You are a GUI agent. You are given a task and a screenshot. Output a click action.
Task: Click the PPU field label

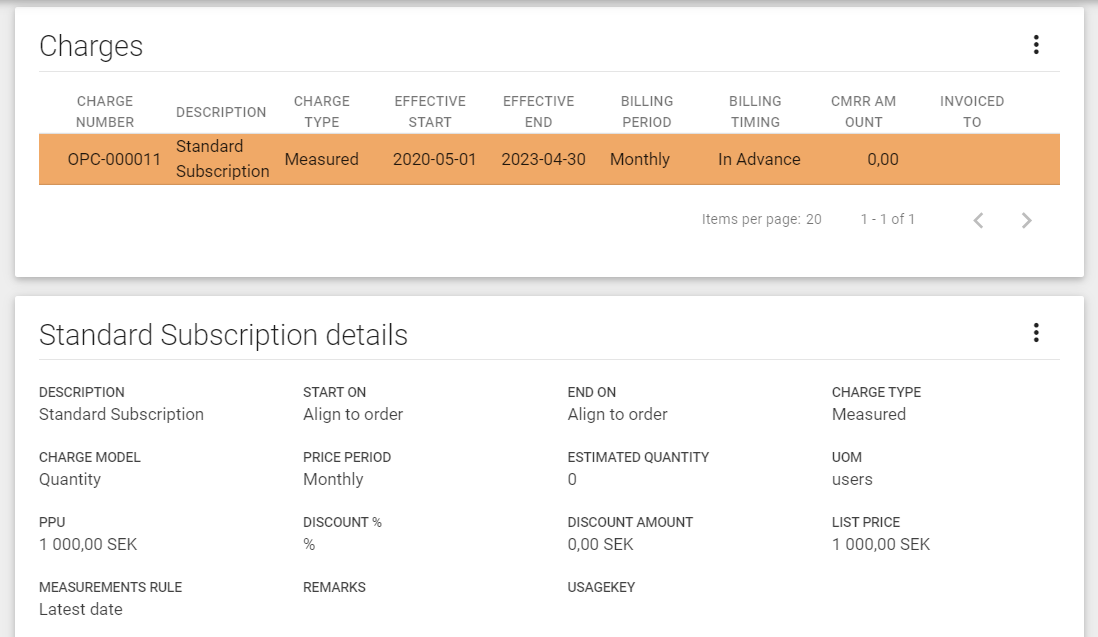click(52, 522)
